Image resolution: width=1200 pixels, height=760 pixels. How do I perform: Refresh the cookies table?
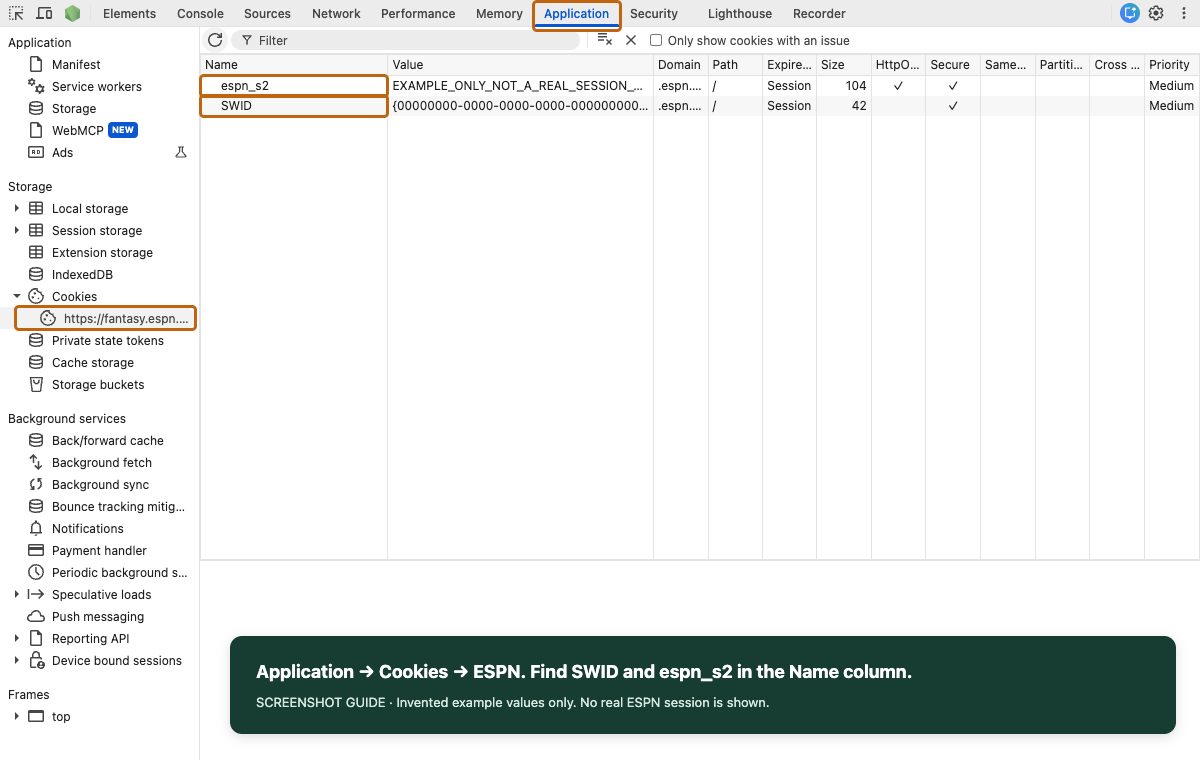[215, 40]
